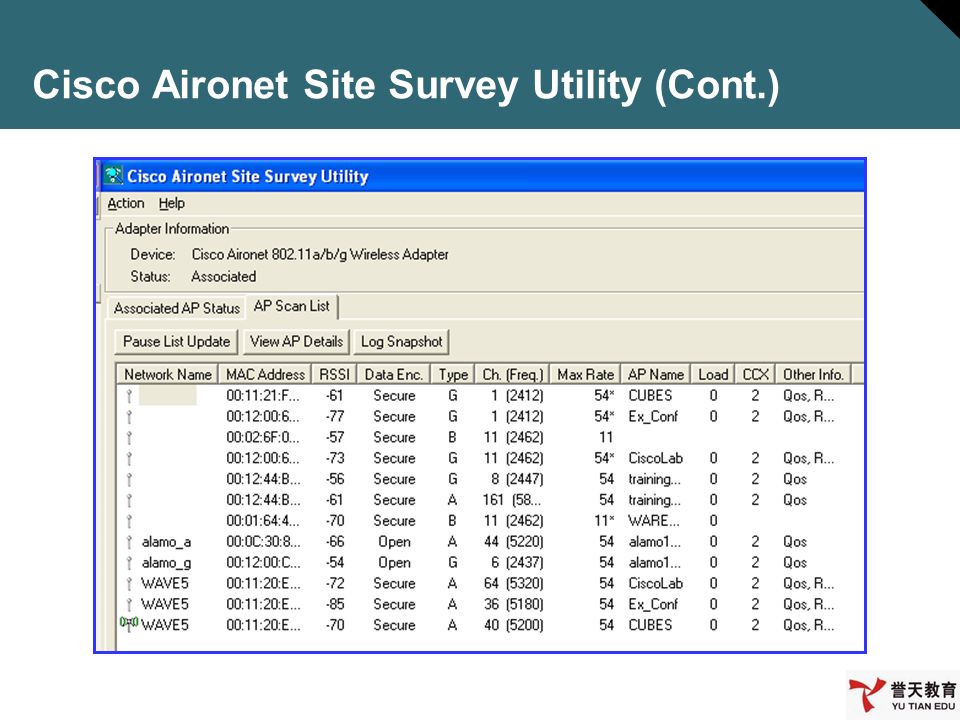Screen dimensions: 960x720
Task: Click channel 161 (58... entry
Action: [x=512, y=500]
